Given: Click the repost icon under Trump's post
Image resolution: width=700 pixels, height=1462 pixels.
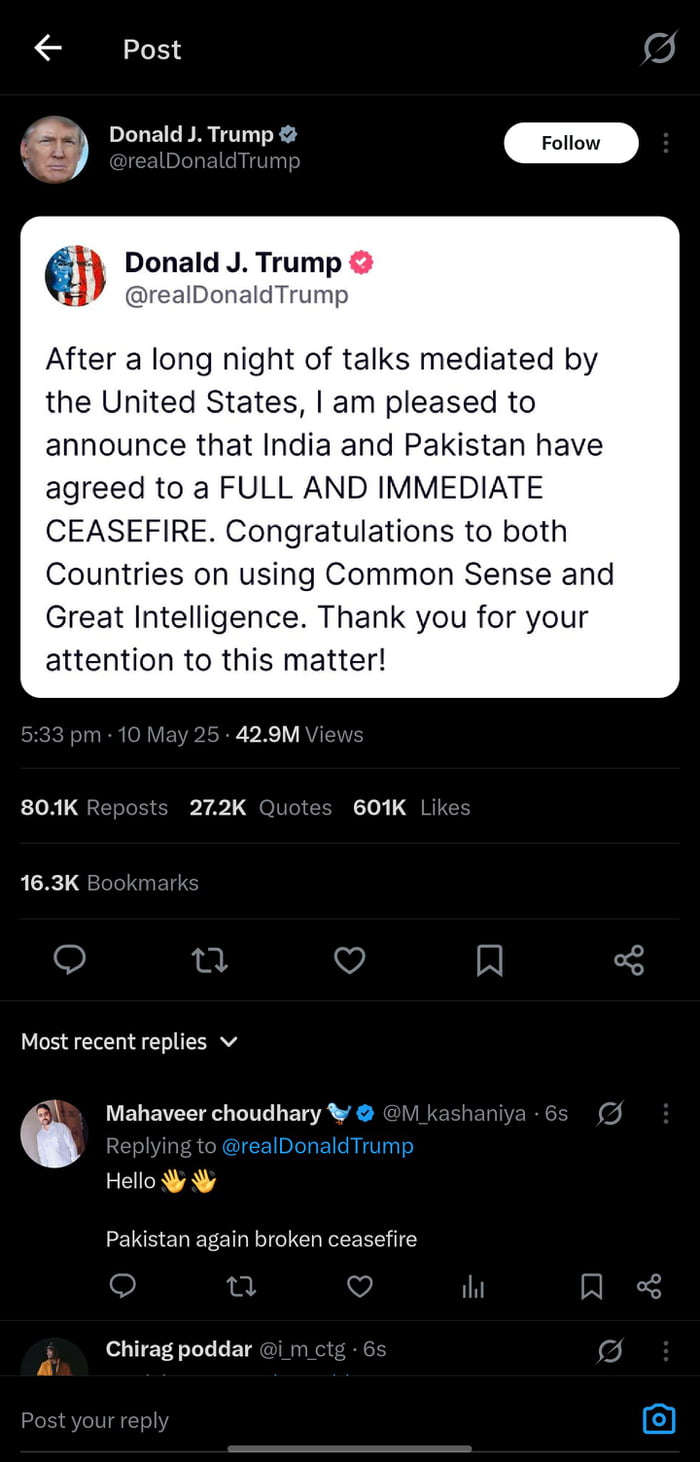Looking at the screenshot, I should (x=209, y=960).
